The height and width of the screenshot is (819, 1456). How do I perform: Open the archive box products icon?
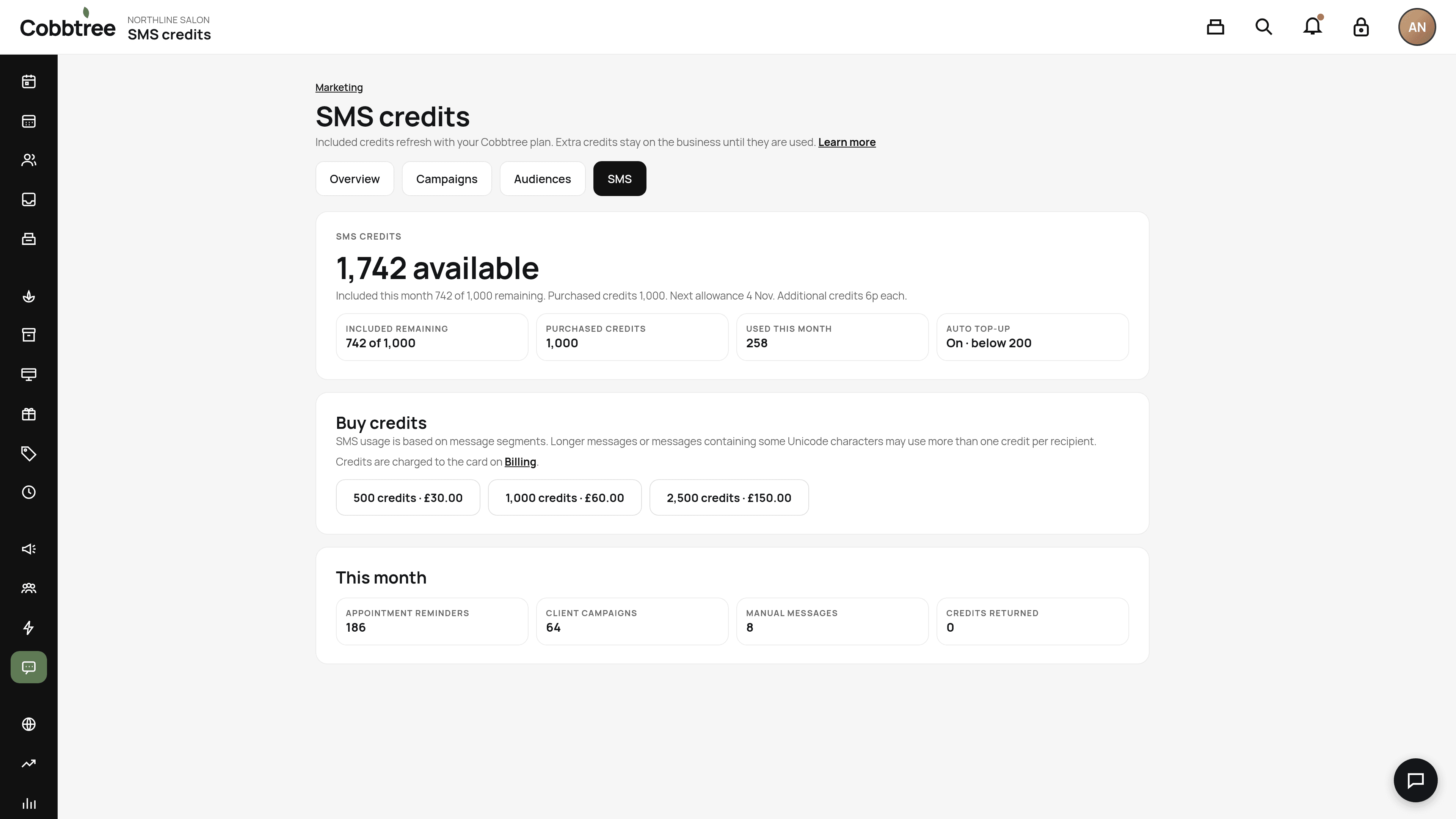point(29,335)
